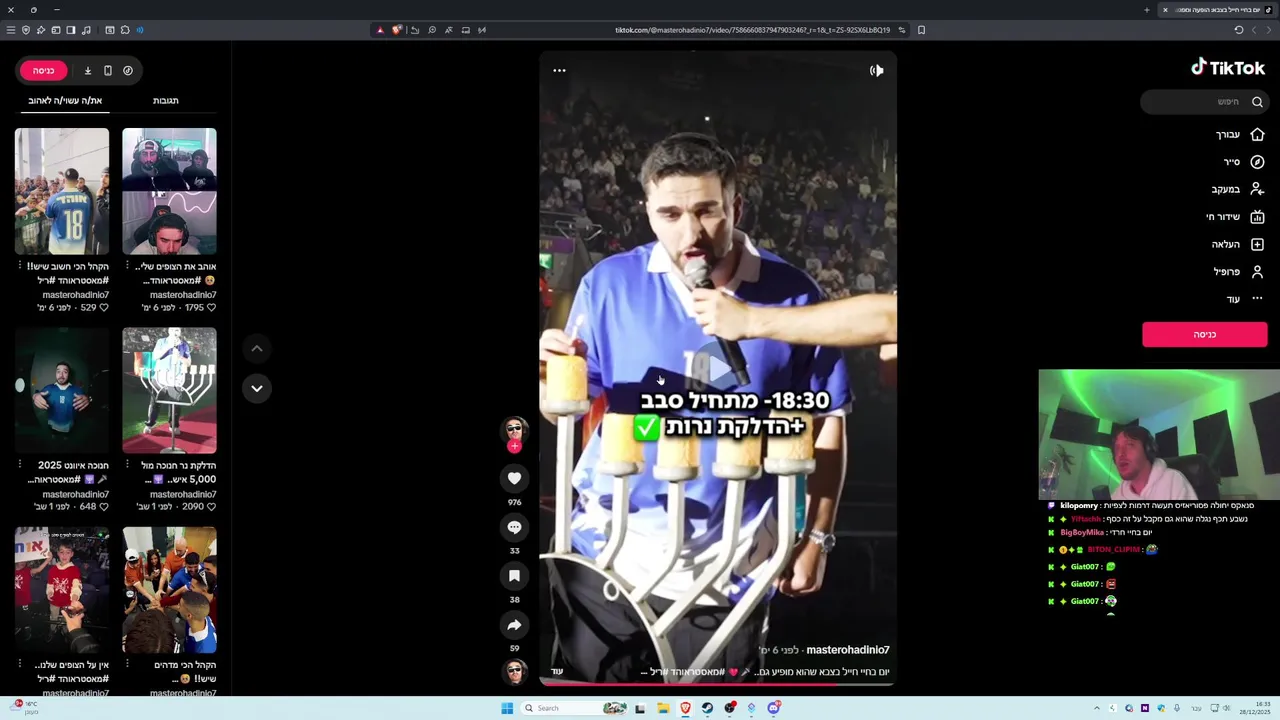Open Steam from the taskbar
Screen dimensions: 1280x720
point(707,708)
